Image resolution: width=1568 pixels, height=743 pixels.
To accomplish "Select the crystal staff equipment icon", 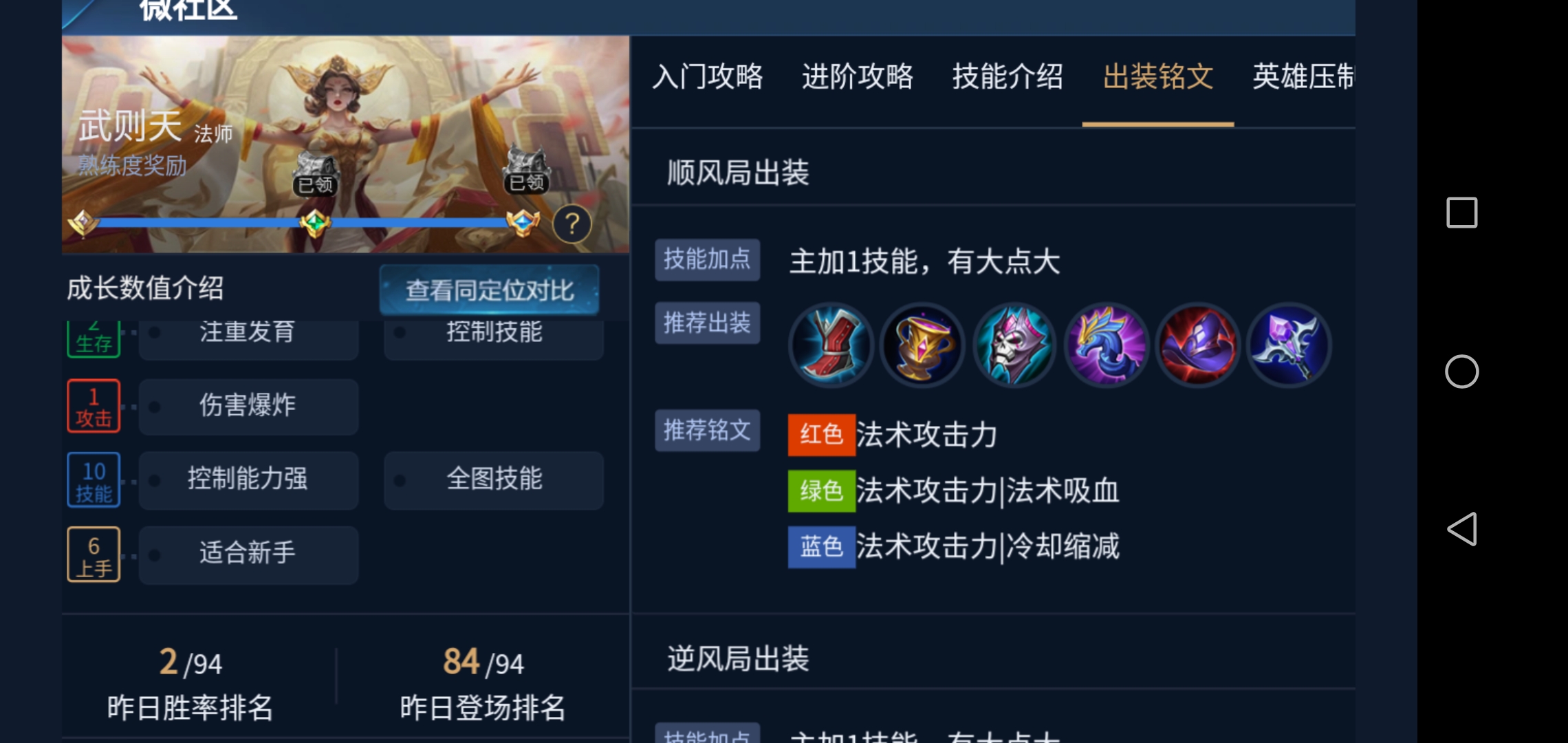I will (x=1289, y=345).
